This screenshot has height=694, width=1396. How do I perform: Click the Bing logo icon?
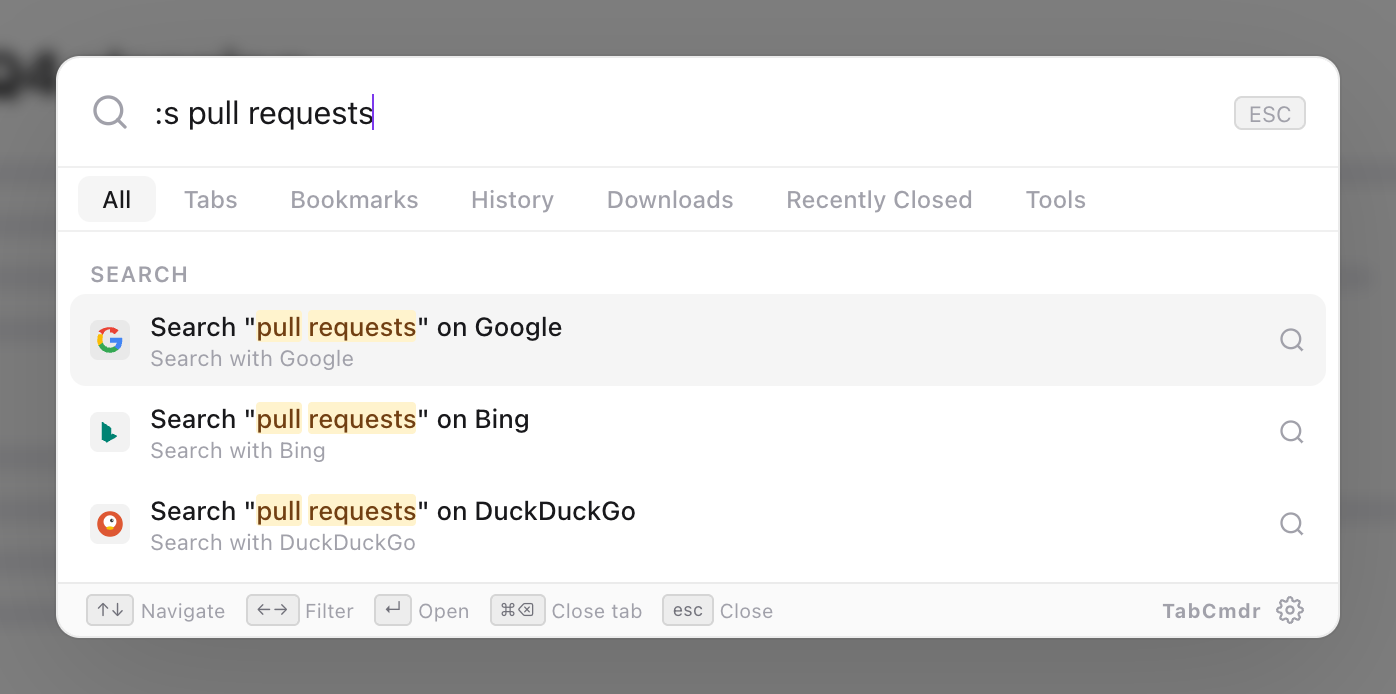click(110, 432)
